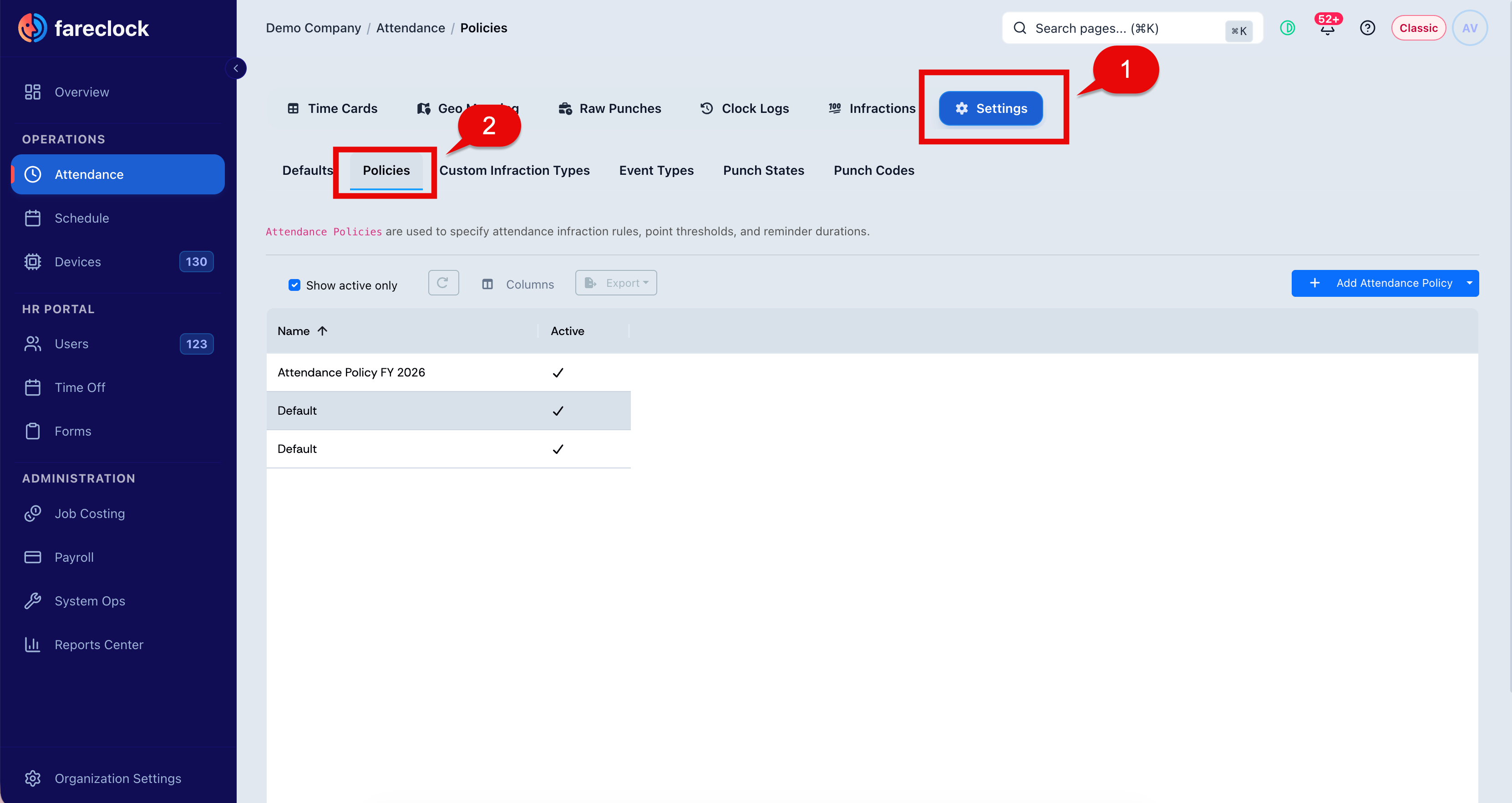
Task: Click the refresh table icon button
Action: click(443, 283)
